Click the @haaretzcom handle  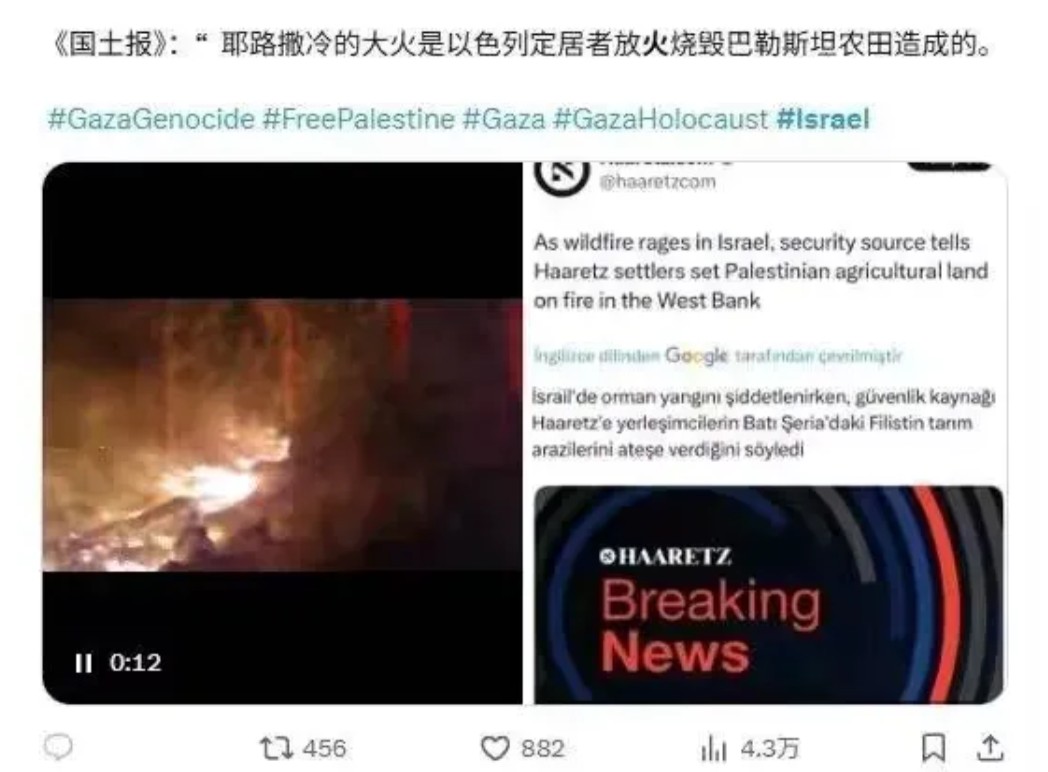click(x=657, y=182)
